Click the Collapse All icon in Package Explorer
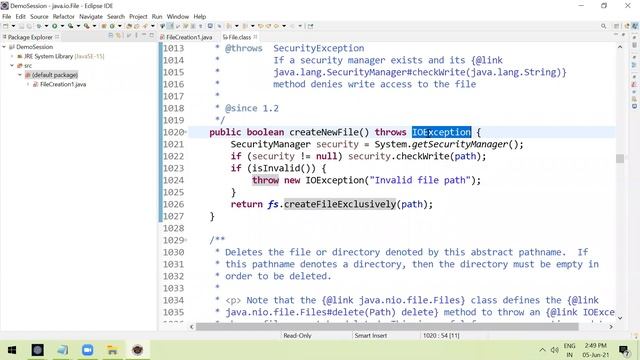640x360 pixels. pyautogui.click(x=111, y=36)
